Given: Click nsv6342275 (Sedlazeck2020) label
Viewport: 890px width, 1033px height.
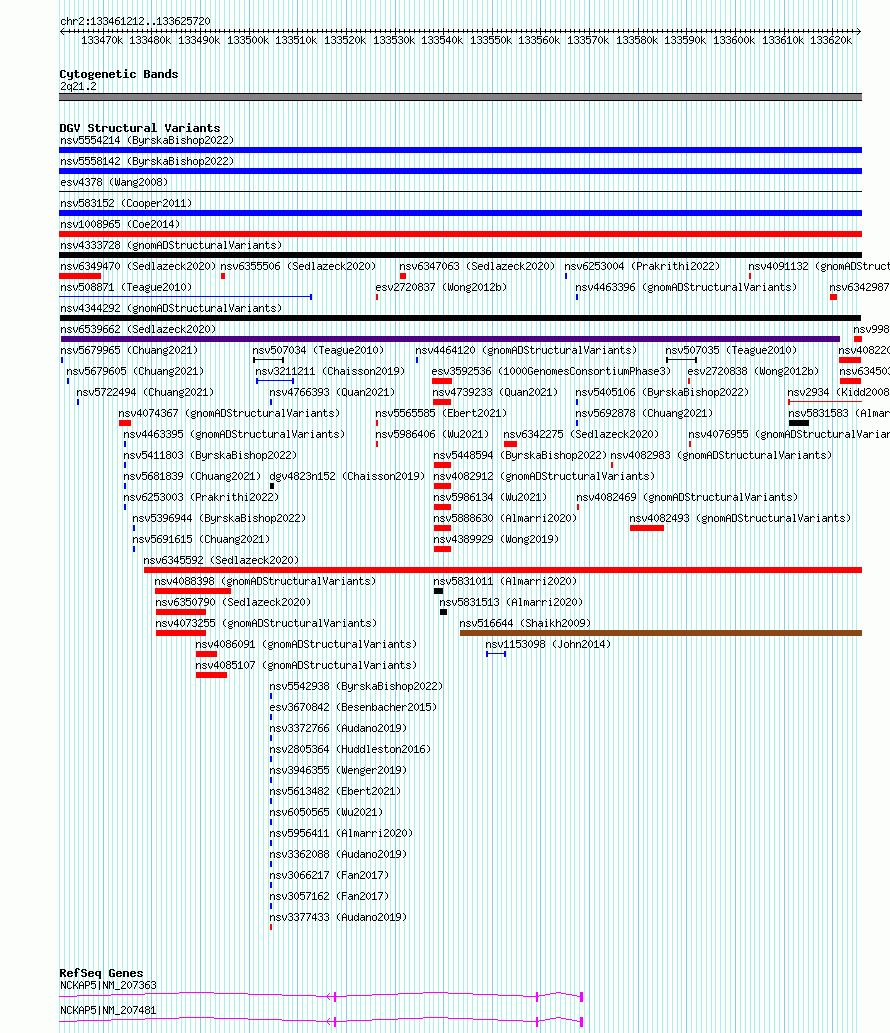Looking at the screenshot, I should tap(581, 435).
